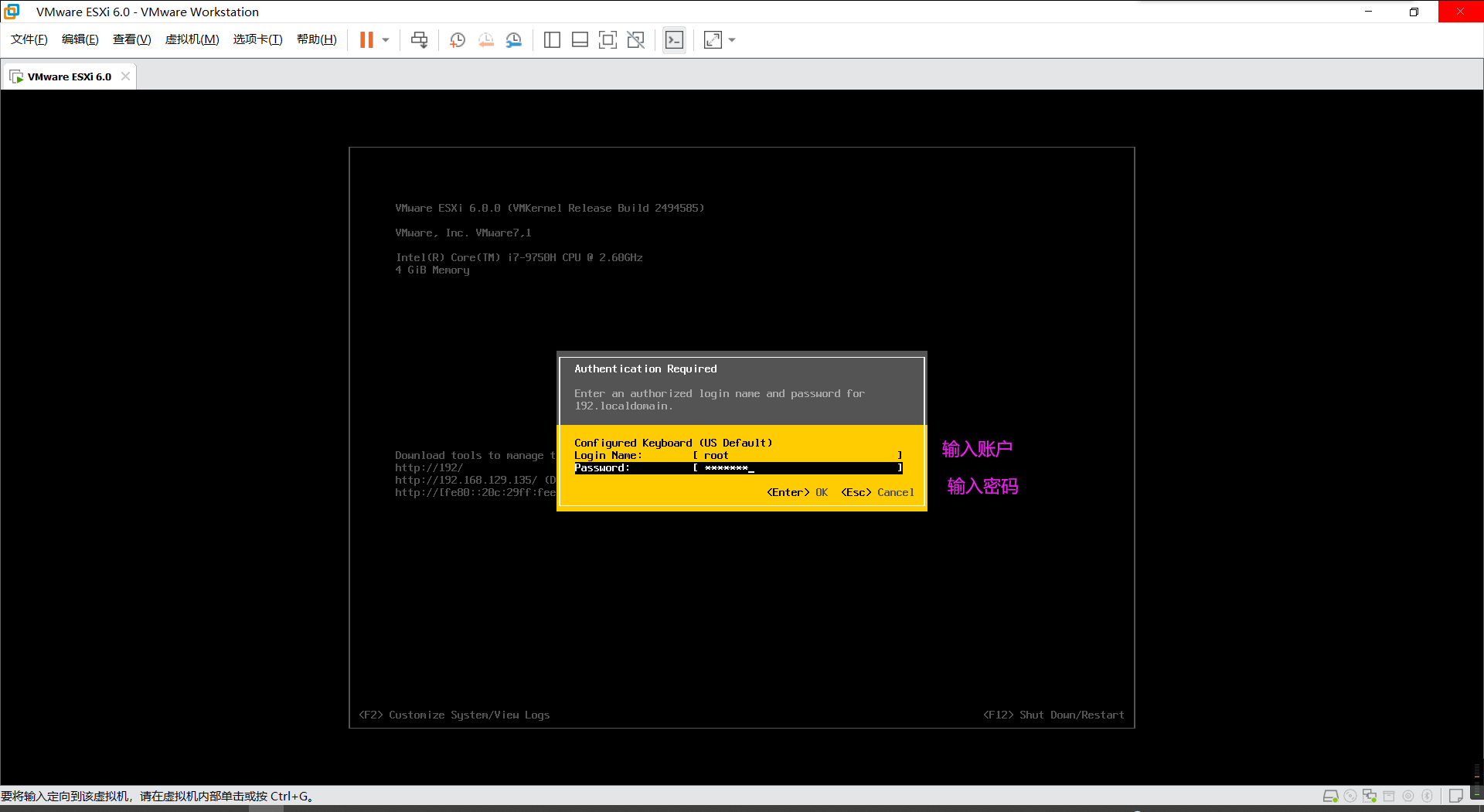Open the 查看(V) menu
Screen dimensions: 1484x812
[131, 39]
